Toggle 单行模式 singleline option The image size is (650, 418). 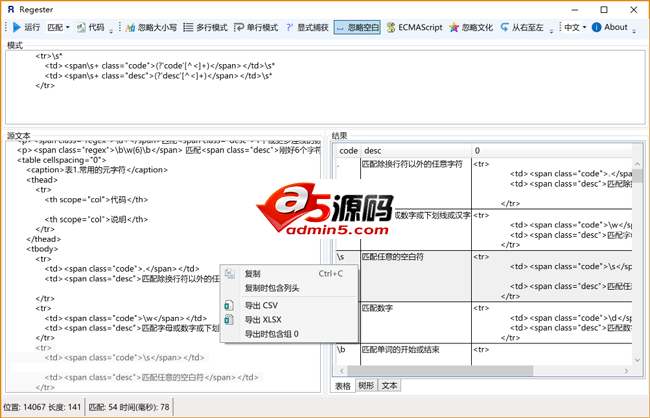pyautogui.click(x=256, y=27)
